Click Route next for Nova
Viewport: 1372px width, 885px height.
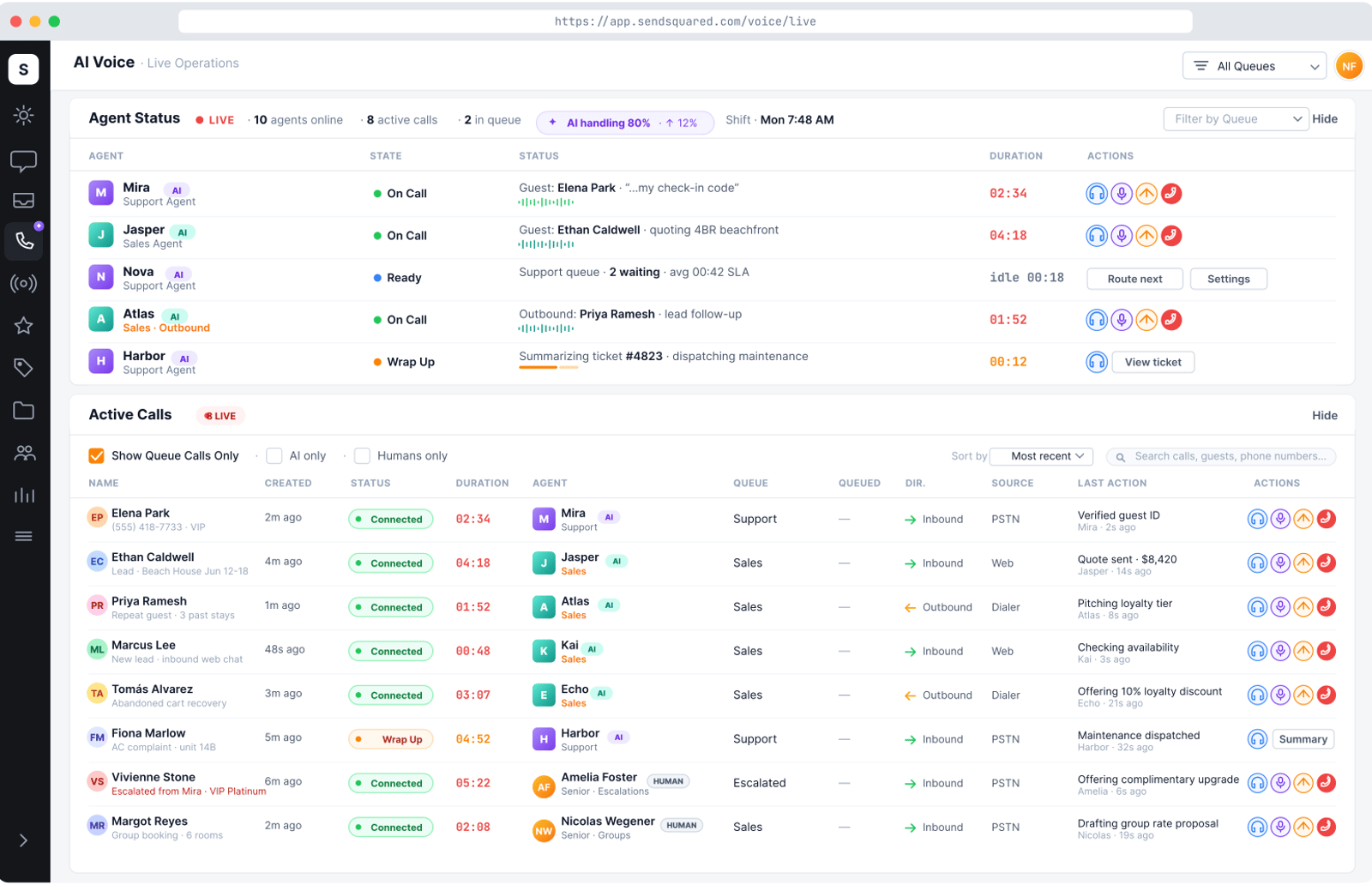pyautogui.click(x=1134, y=279)
